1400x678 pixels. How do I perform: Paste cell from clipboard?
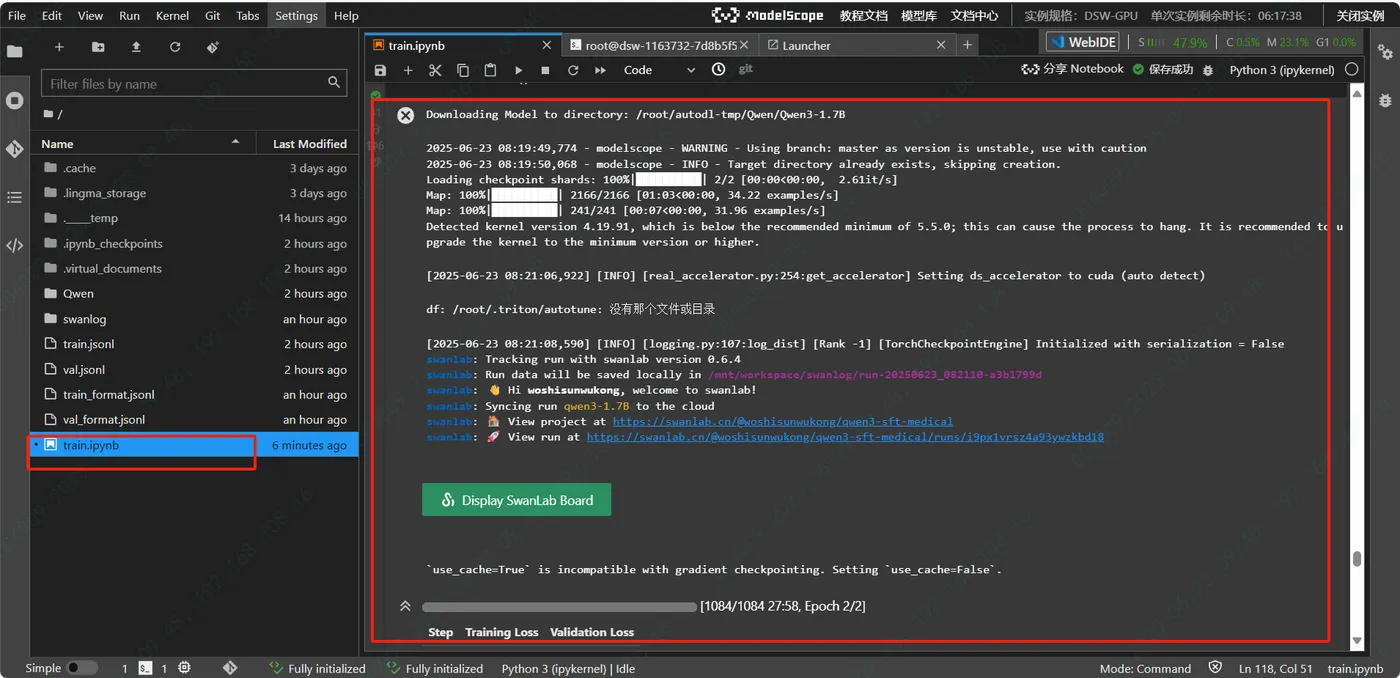(490, 70)
